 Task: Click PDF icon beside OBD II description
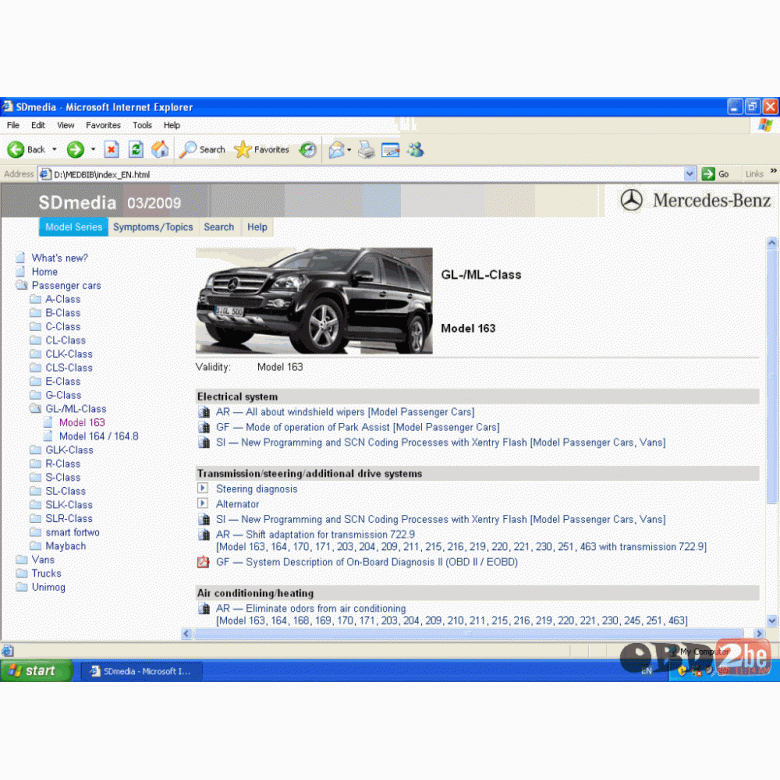point(203,562)
